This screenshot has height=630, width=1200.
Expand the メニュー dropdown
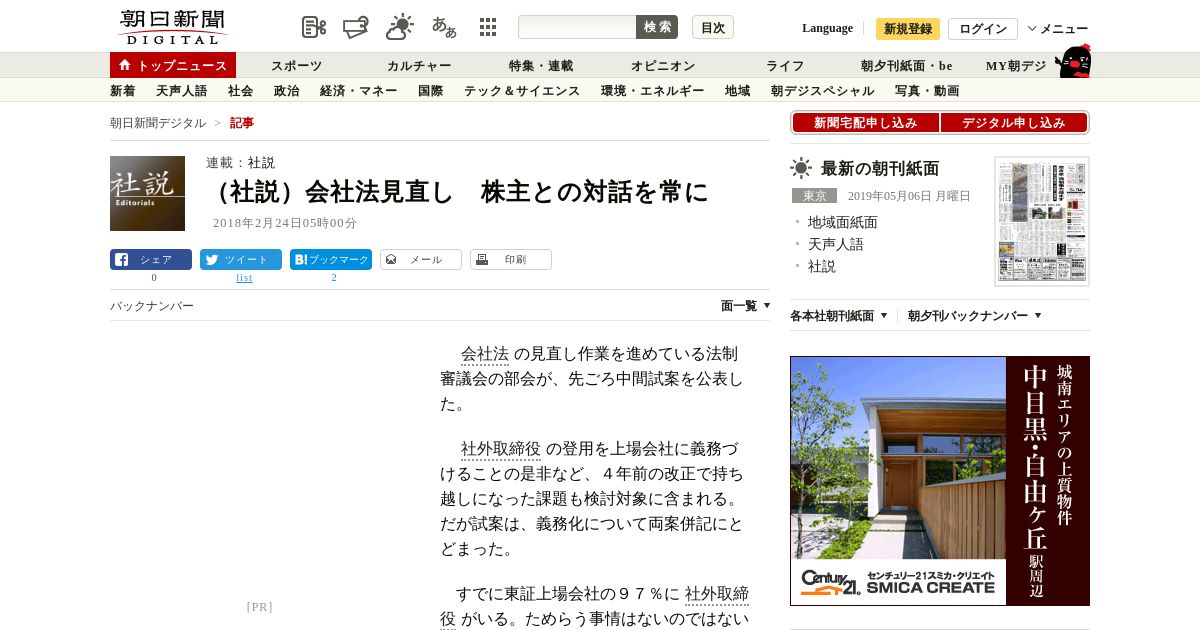(x=1058, y=29)
